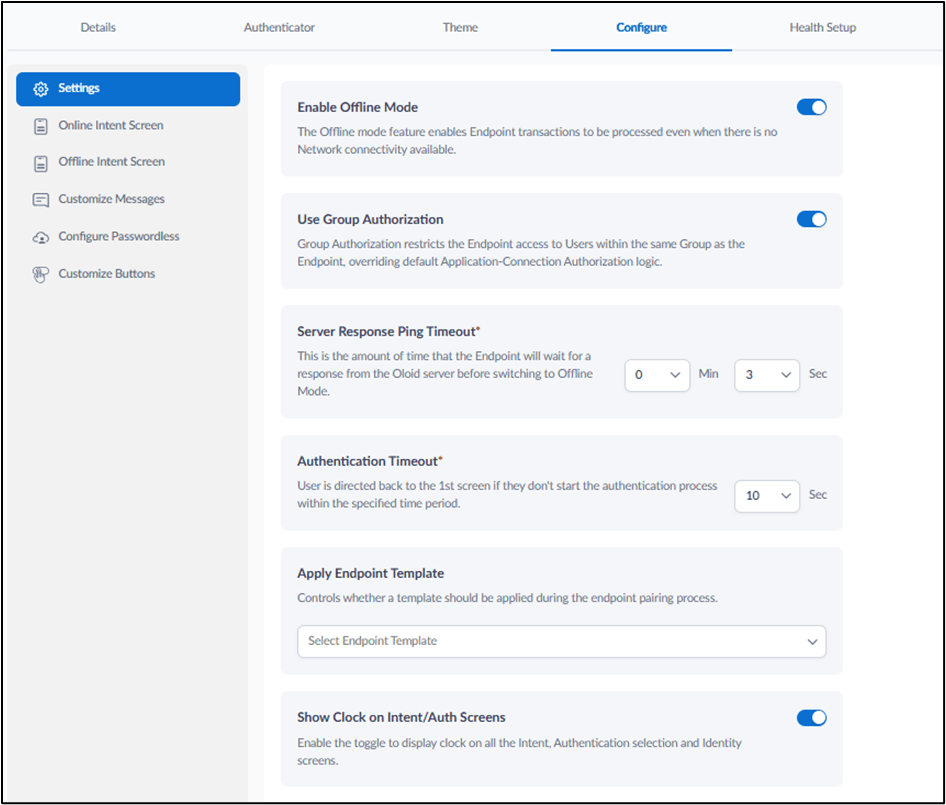
Task: Select the Configure tab
Action: tap(641, 27)
